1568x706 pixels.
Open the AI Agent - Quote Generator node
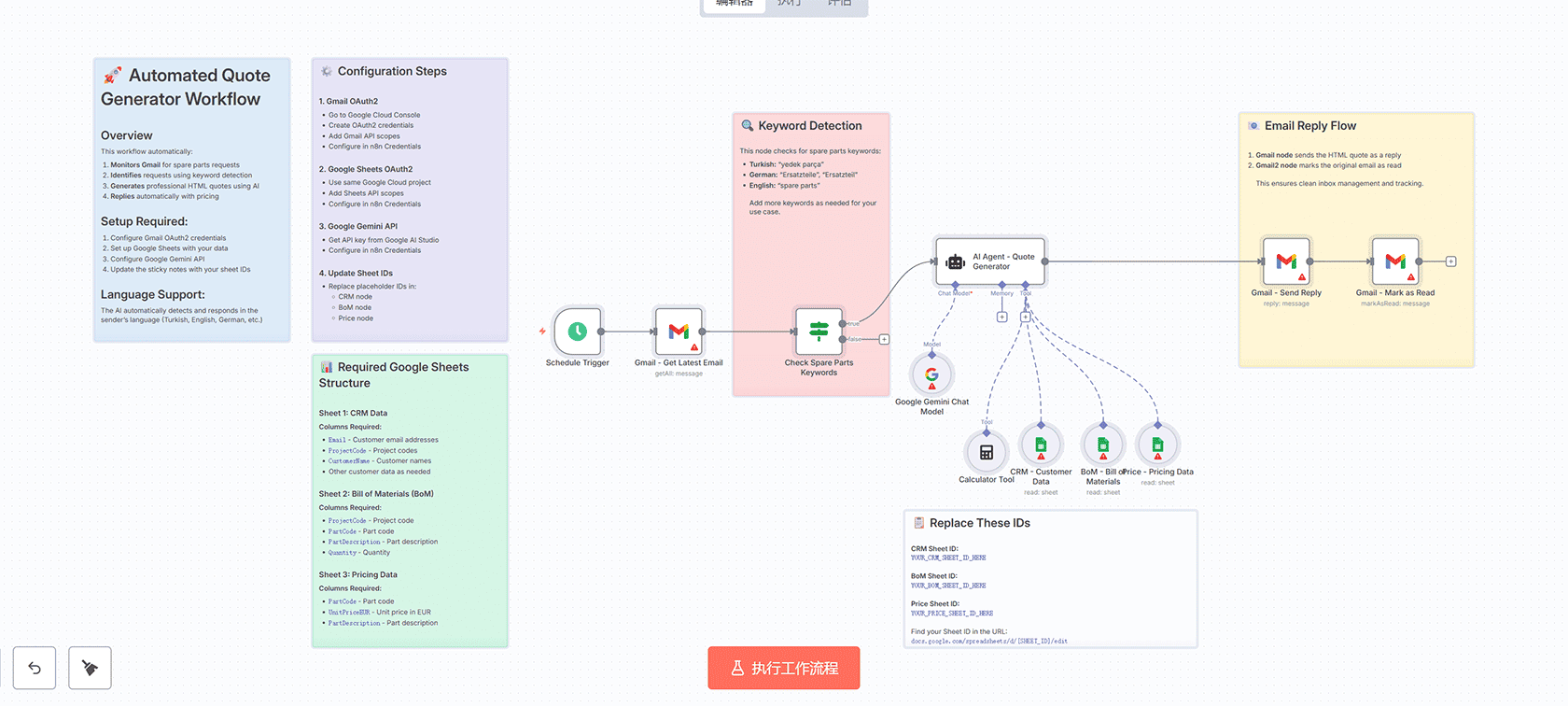tap(990, 261)
